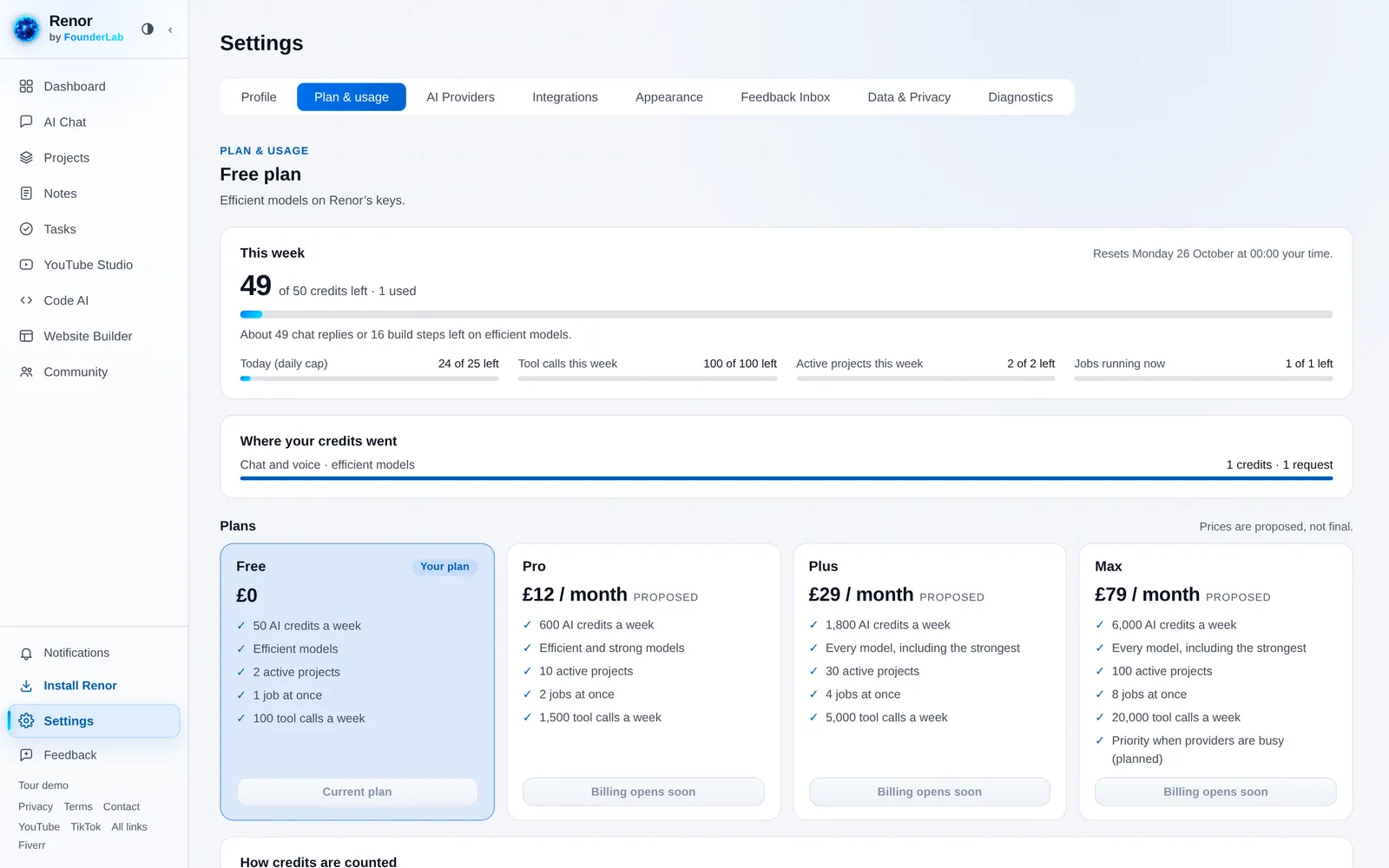This screenshot has height=868, width=1389.
Task: Click the Today daily cap progress bar
Action: (x=370, y=378)
